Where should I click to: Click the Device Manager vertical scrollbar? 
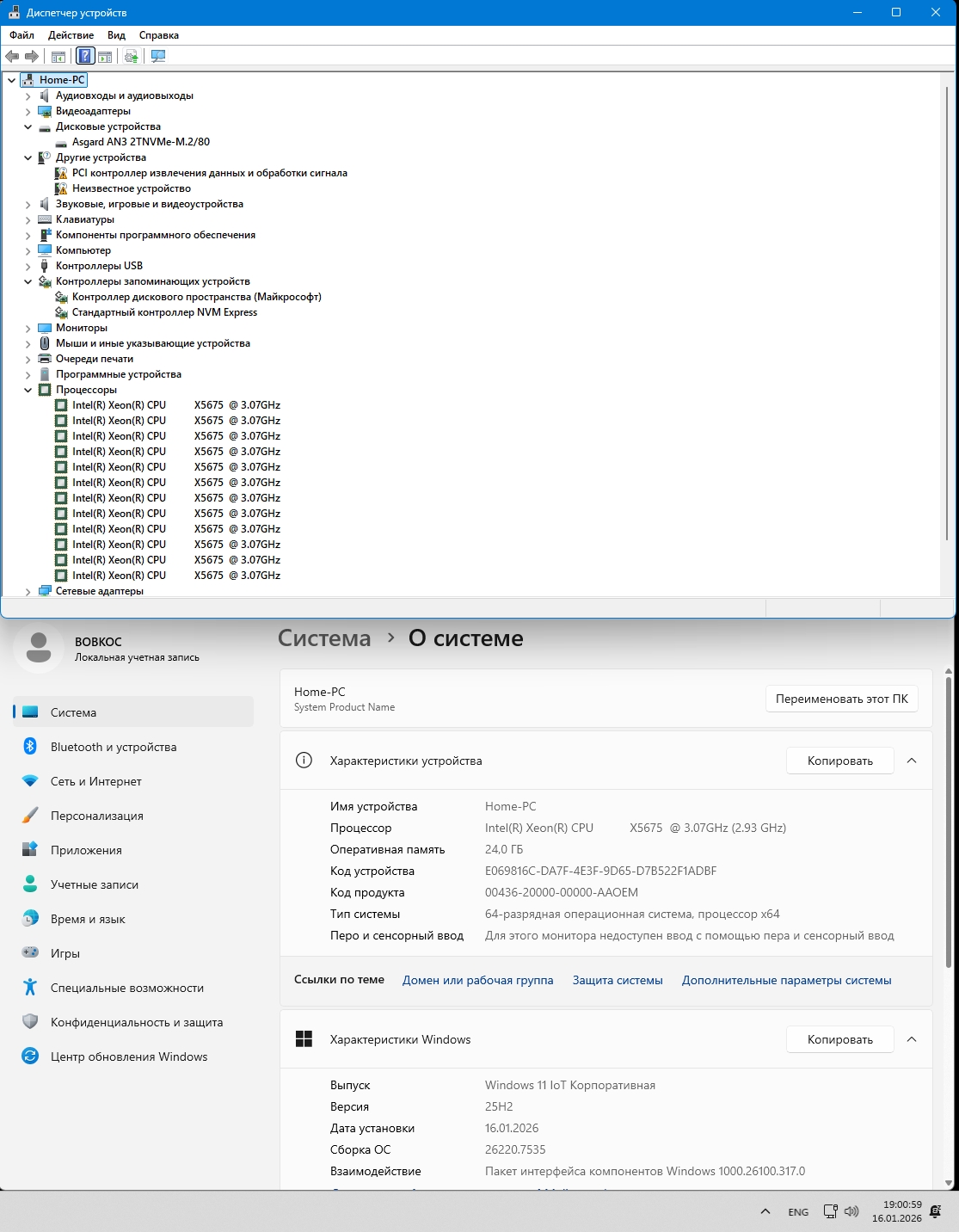[948, 311]
